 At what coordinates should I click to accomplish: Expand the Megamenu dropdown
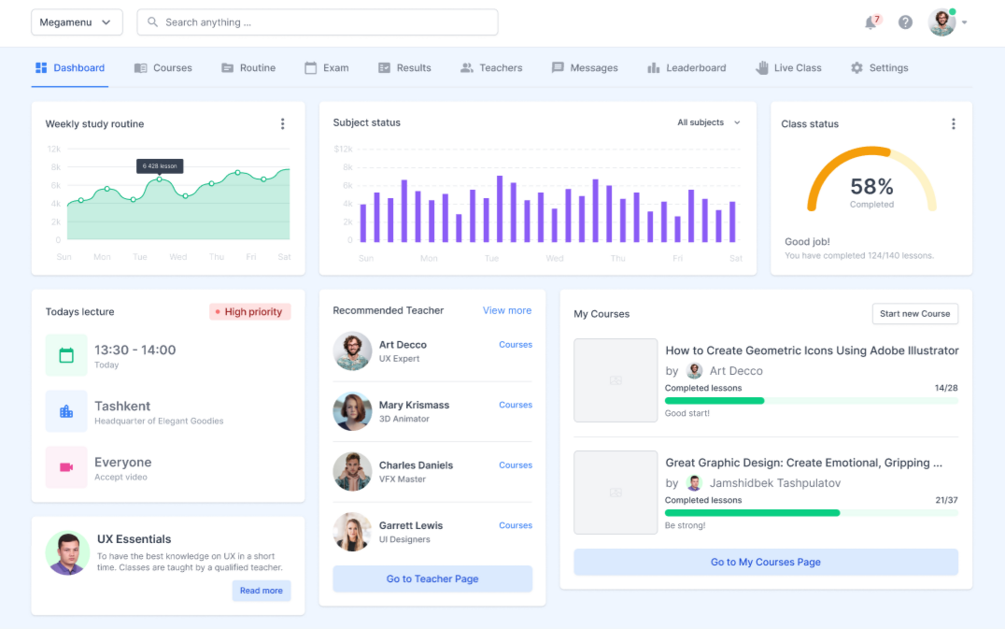77,22
